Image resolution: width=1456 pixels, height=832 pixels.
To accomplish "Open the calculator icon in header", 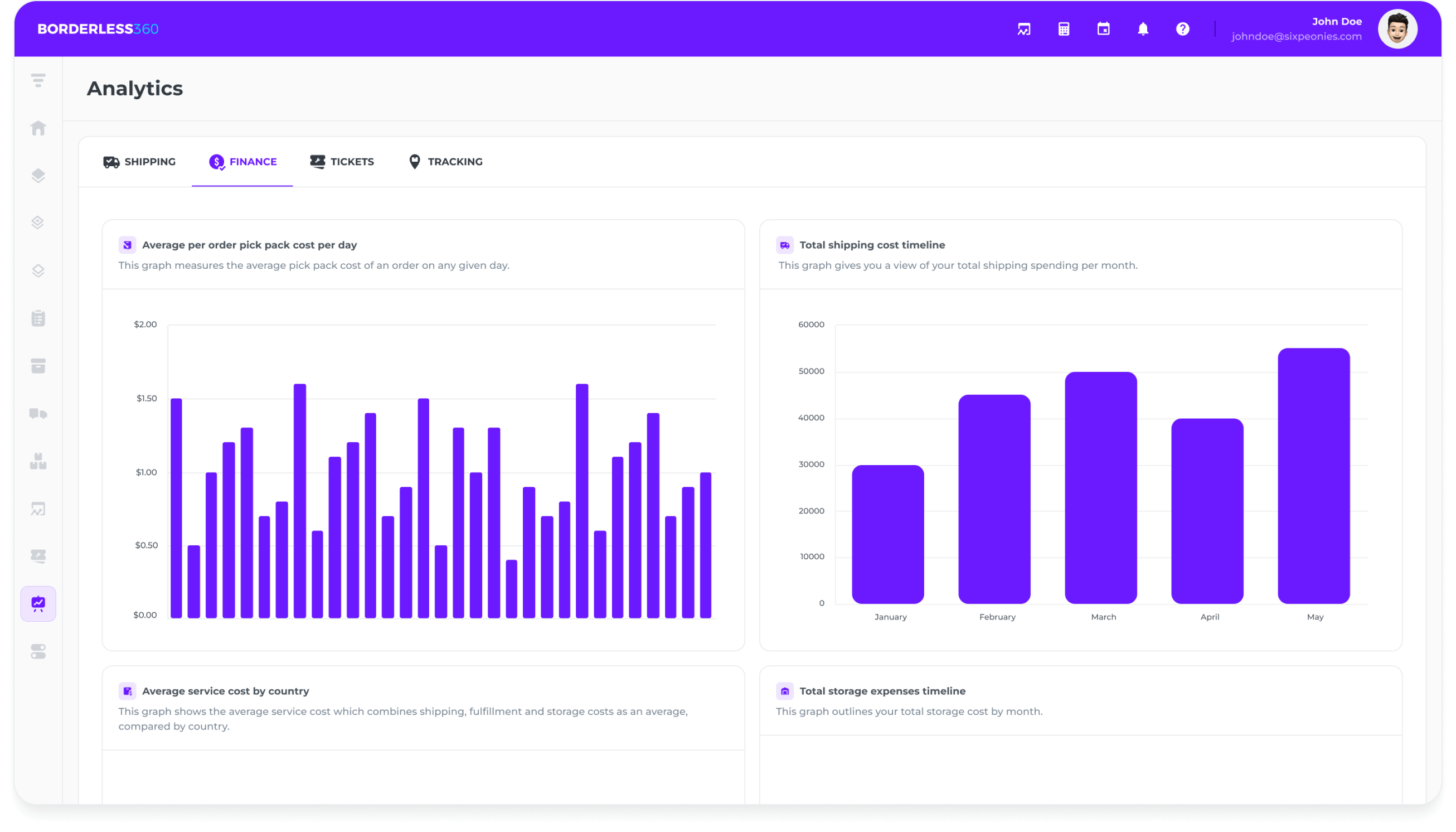I will click(x=1064, y=29).
